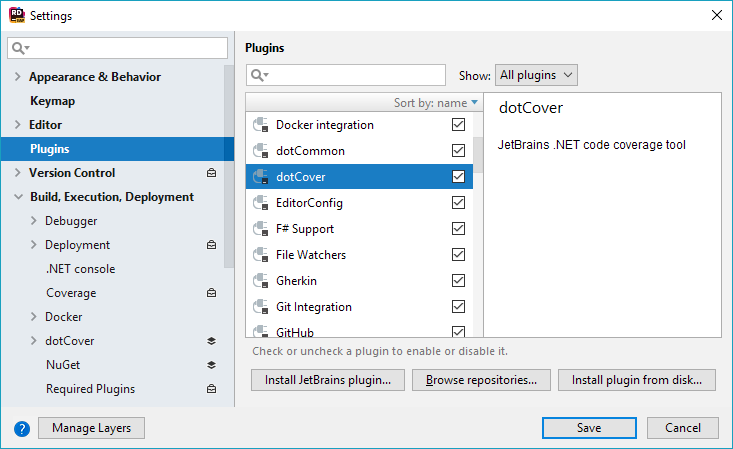Open the NuGet settings page
Image resolution: width=733 pixels, height=449 pixels.
[63, 365]
